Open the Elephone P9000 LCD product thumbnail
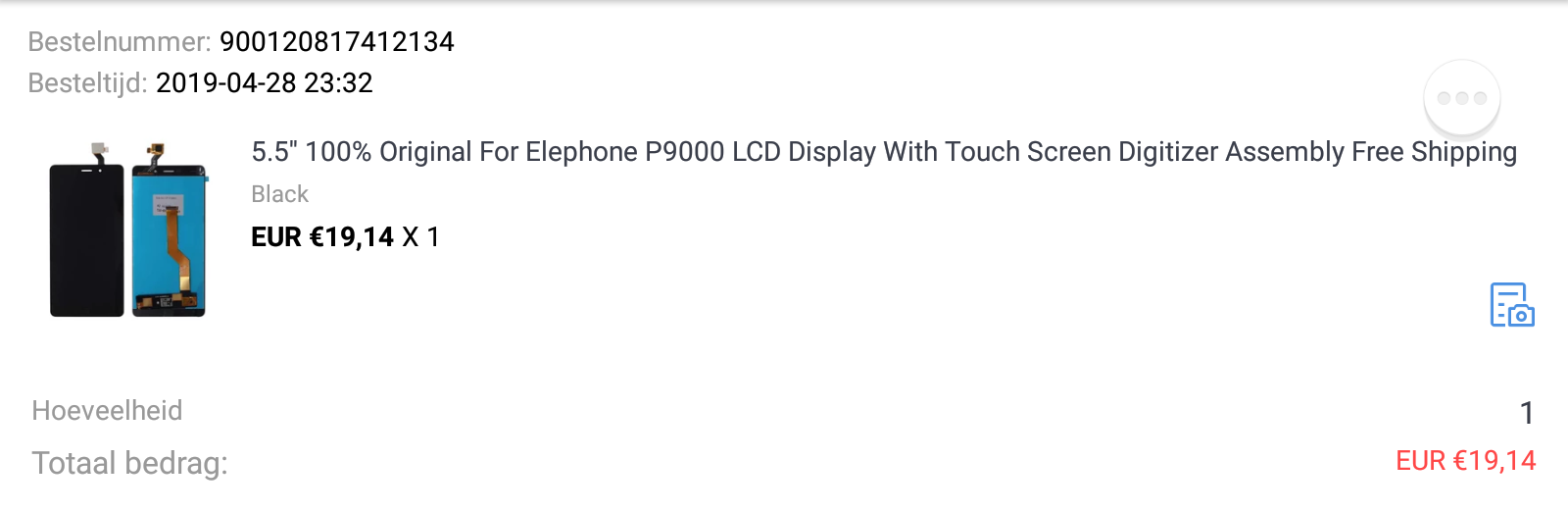1568x511 pixels. [x=128, y=230]
